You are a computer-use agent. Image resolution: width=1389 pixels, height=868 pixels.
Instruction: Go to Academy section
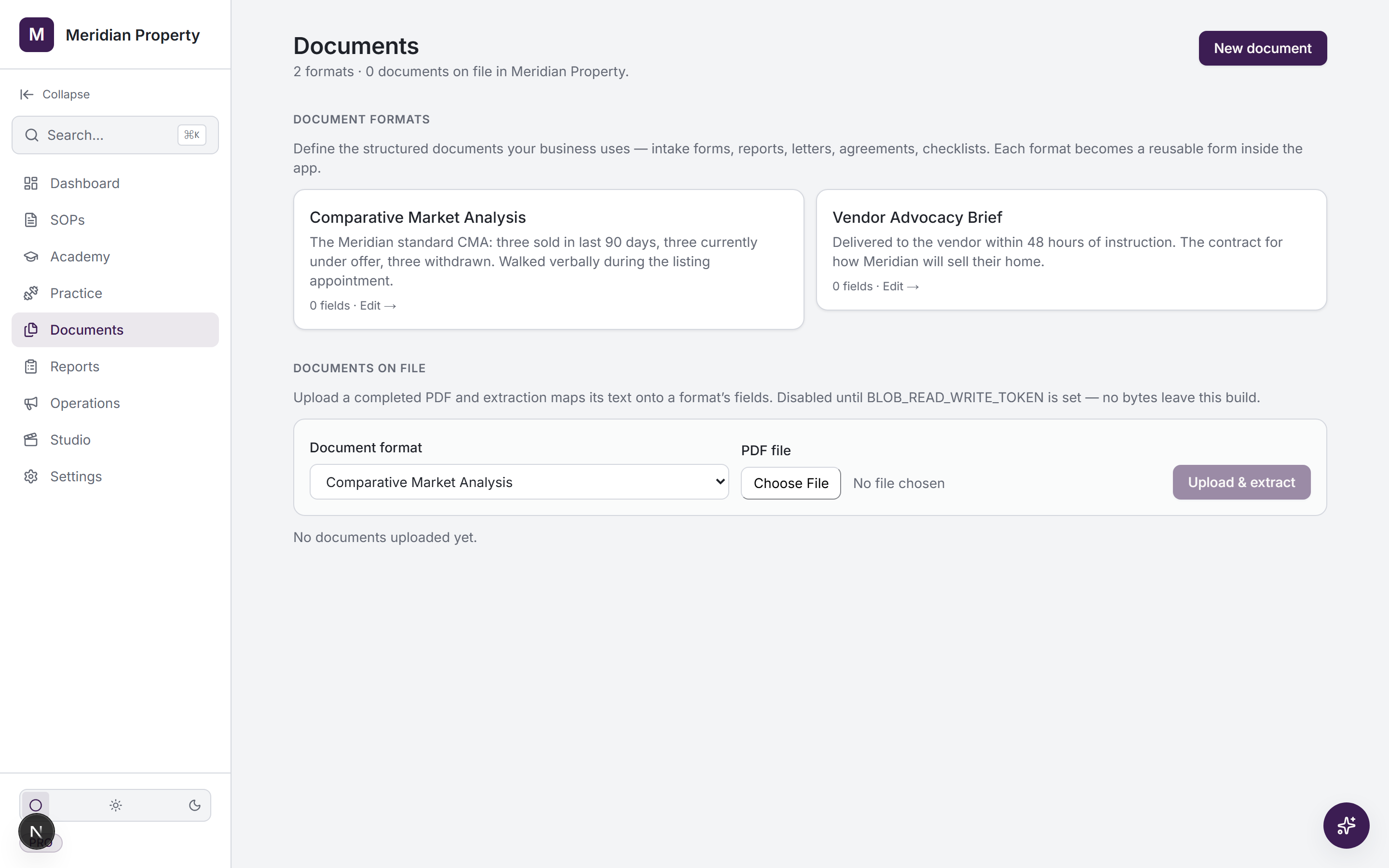point(115,257)
